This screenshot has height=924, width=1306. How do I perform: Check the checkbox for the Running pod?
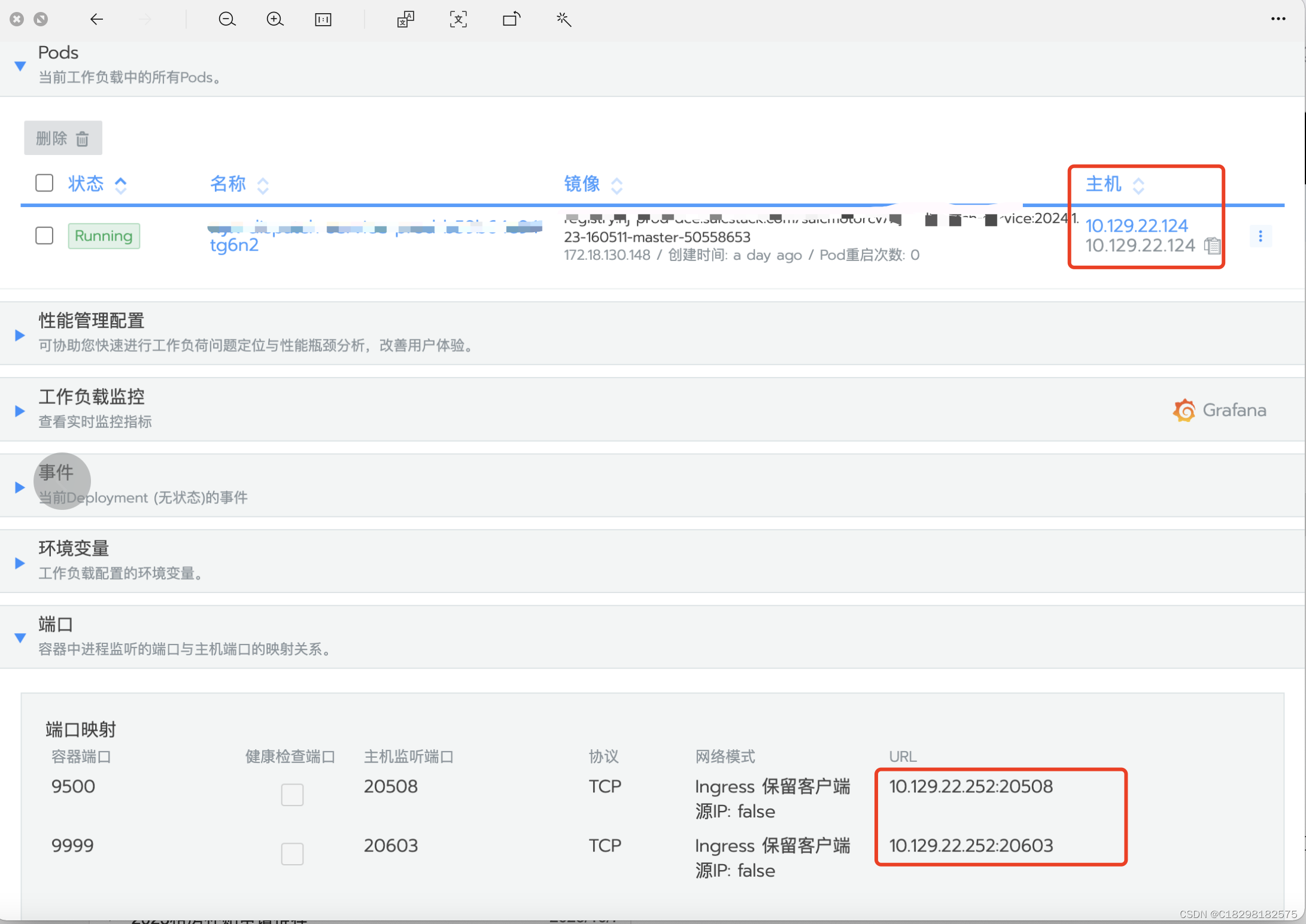pos(44,236)
